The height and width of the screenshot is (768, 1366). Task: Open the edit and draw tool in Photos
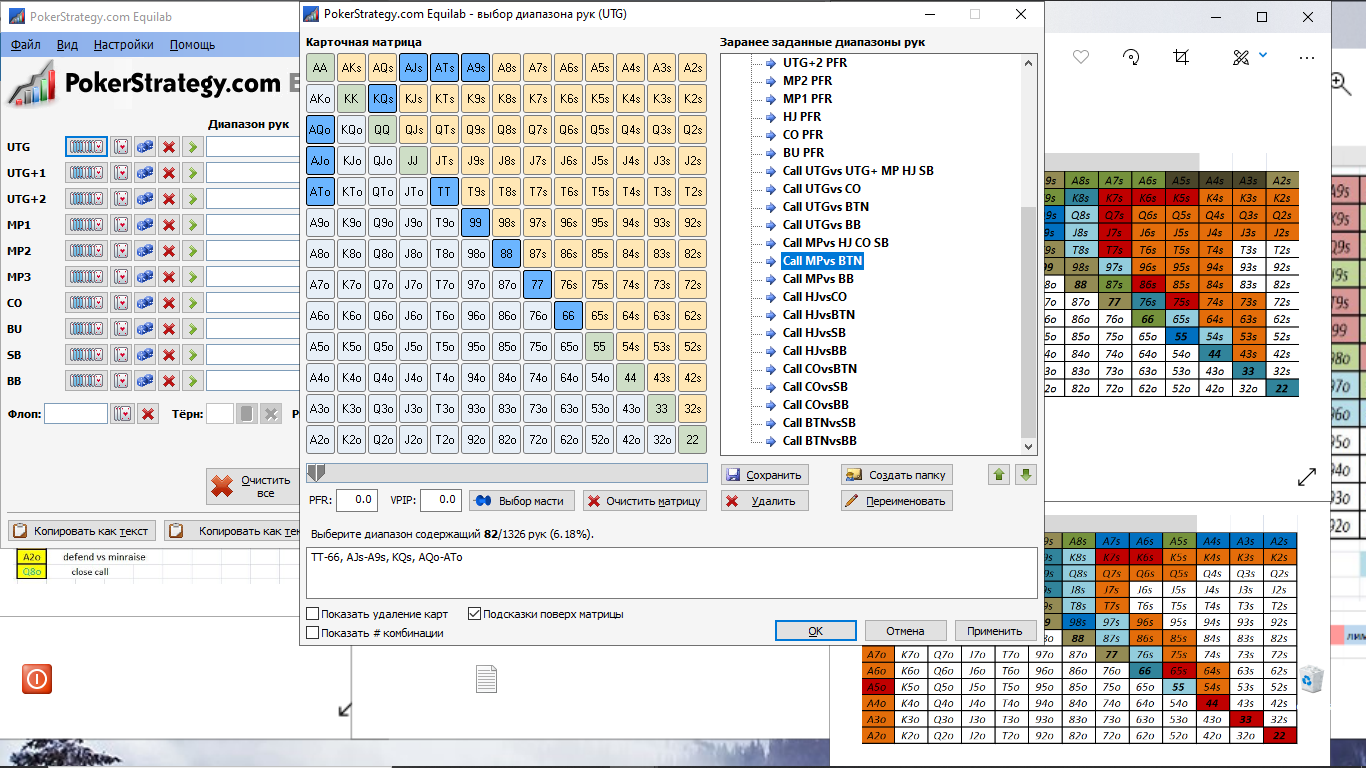pyautogui.click(x=1241, y=57)
